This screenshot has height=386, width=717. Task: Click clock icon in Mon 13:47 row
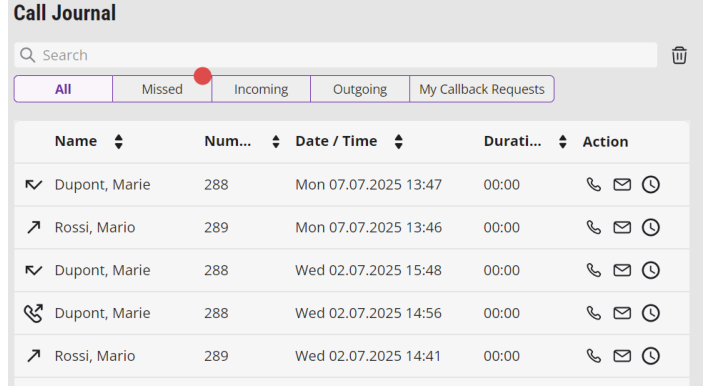[x=651, y=184]
